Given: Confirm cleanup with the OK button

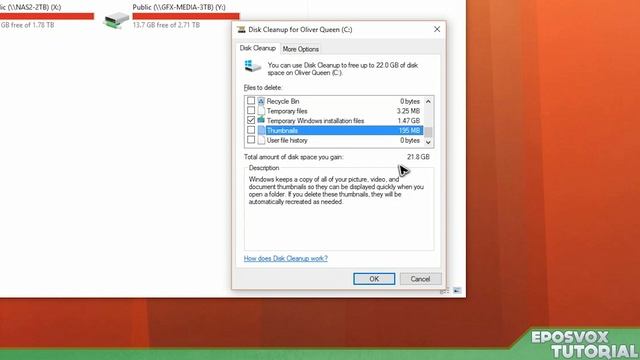Looking at the screenshot, I should pos(374,279).
